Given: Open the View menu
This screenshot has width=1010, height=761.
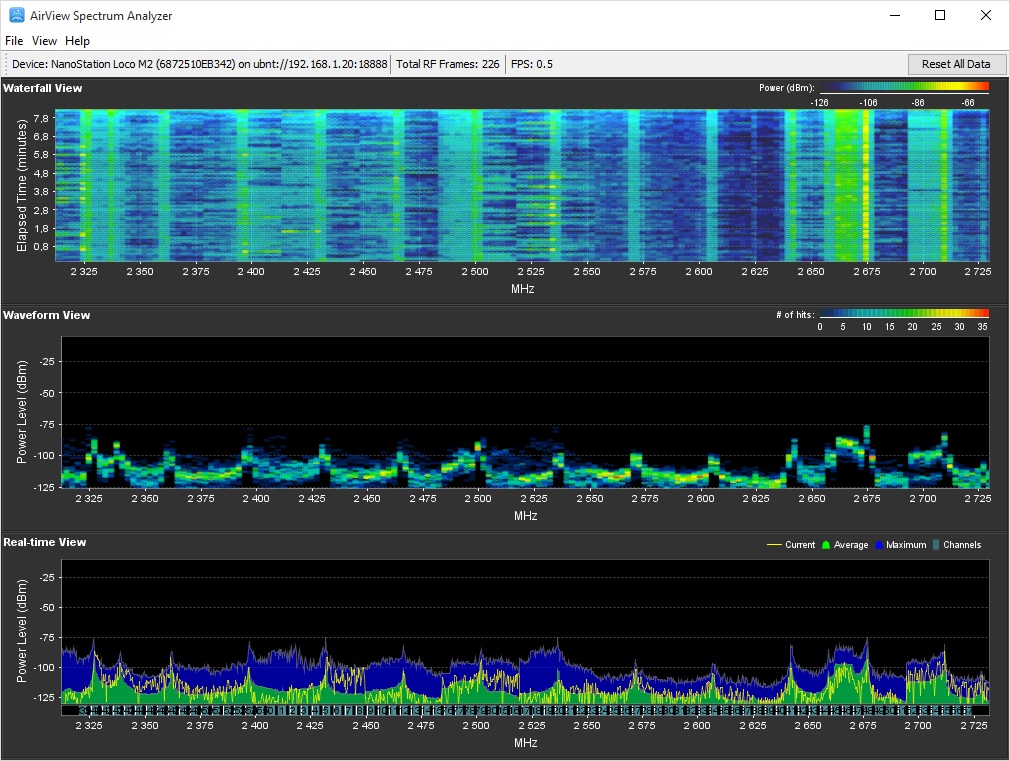Looking at the screenshot, I should coord(44,41).
